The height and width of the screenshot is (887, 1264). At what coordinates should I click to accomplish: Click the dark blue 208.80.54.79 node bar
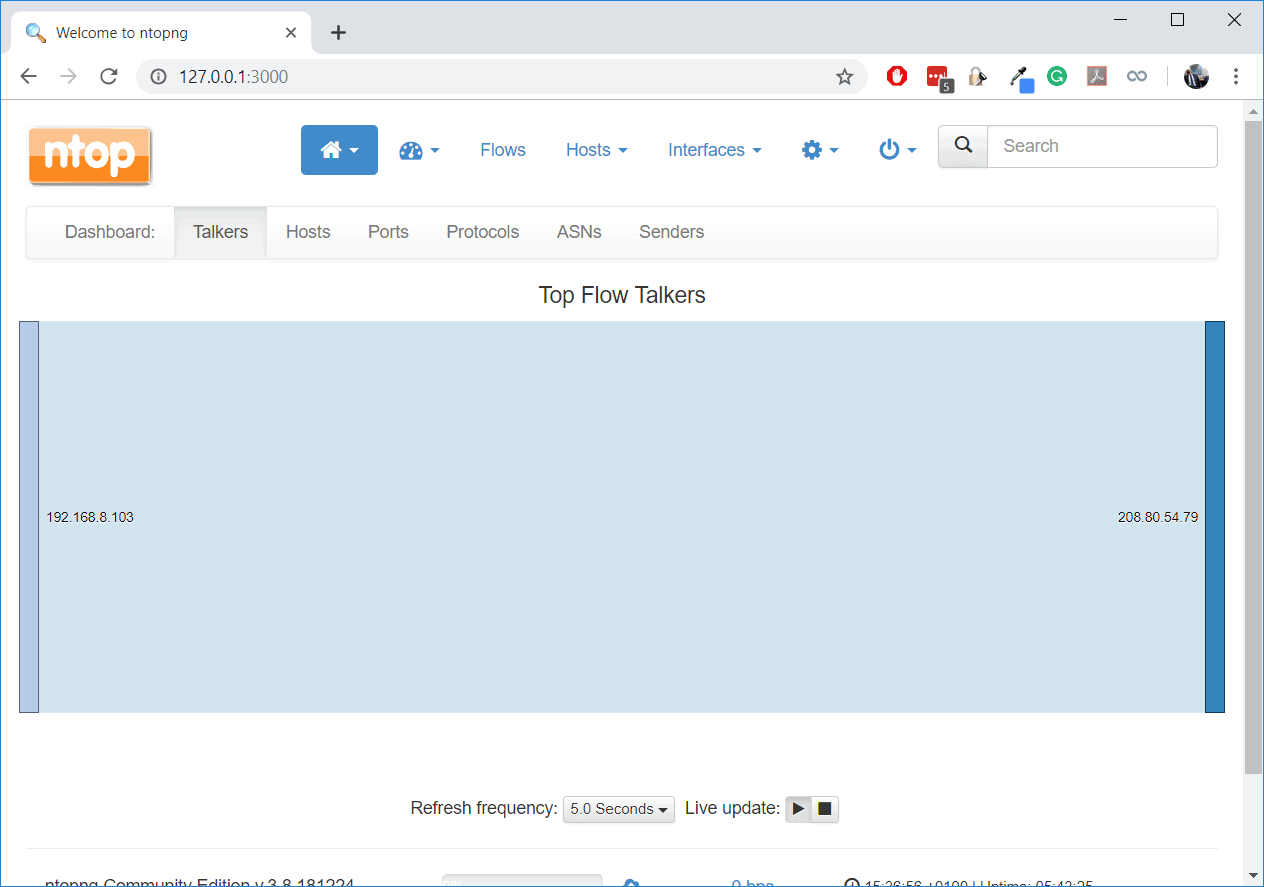(x=1214, y=517)
